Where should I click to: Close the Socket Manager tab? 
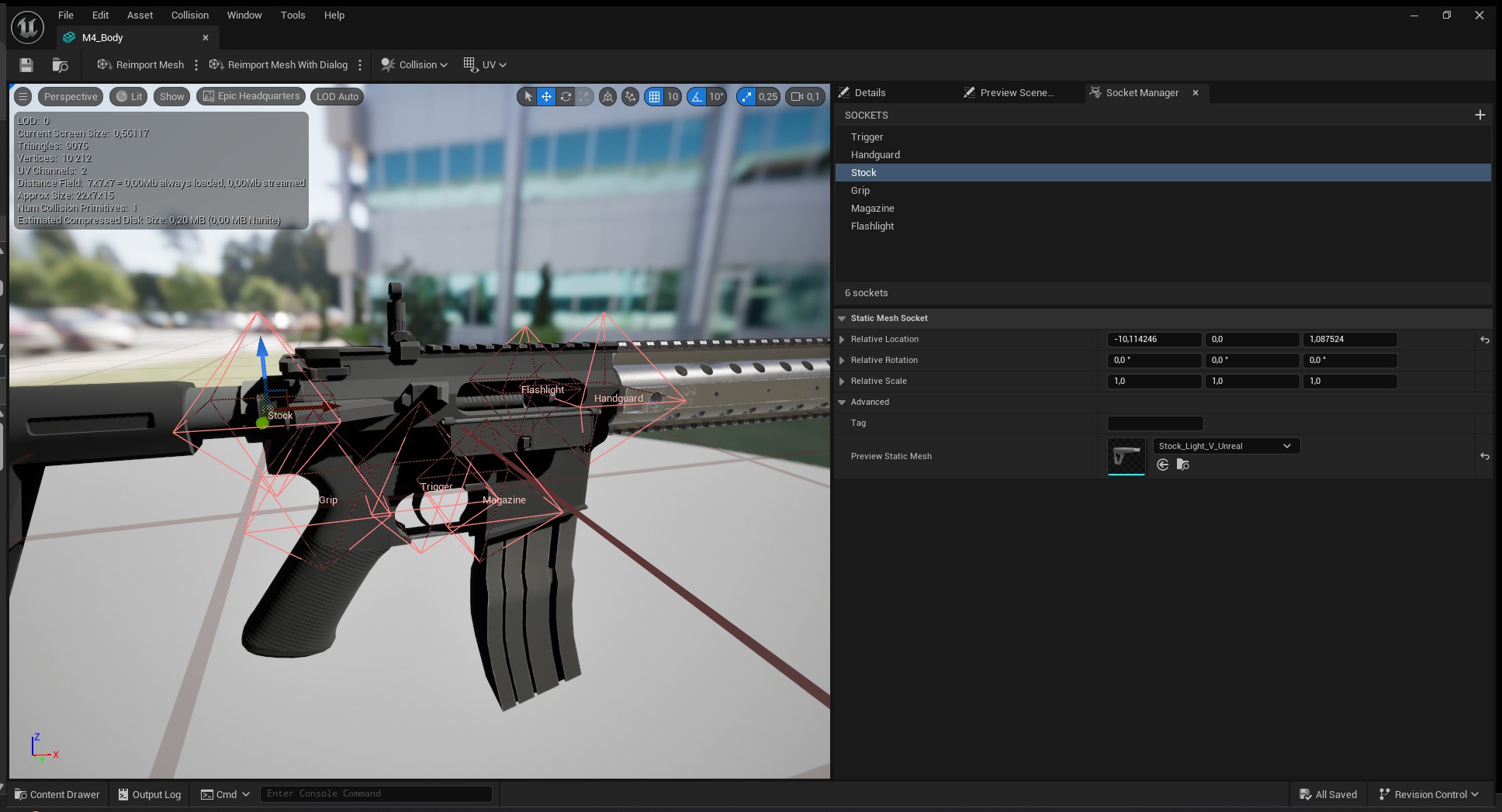coord(1196,92)
